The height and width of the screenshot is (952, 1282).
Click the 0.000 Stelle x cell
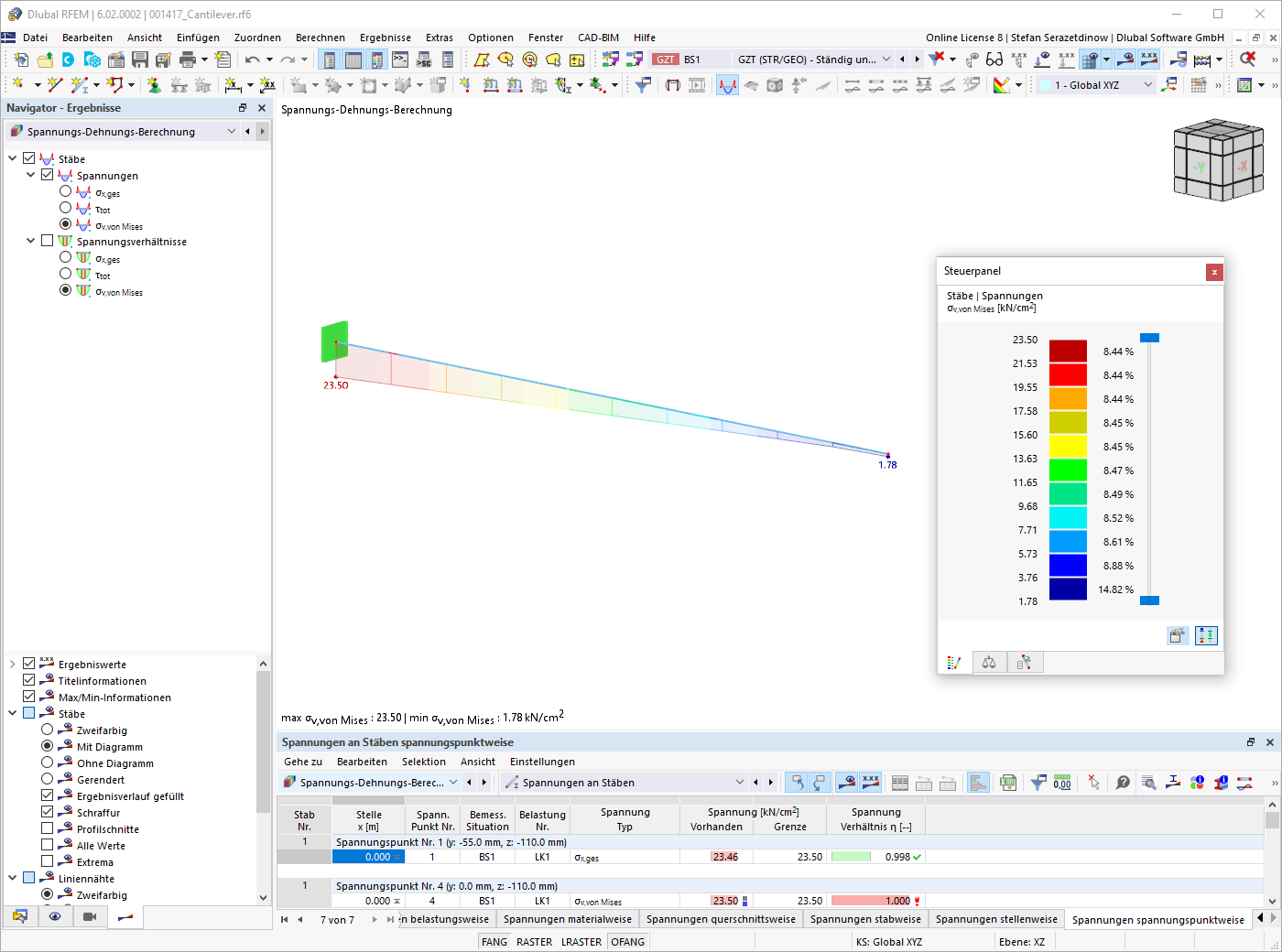pos(368,857)
